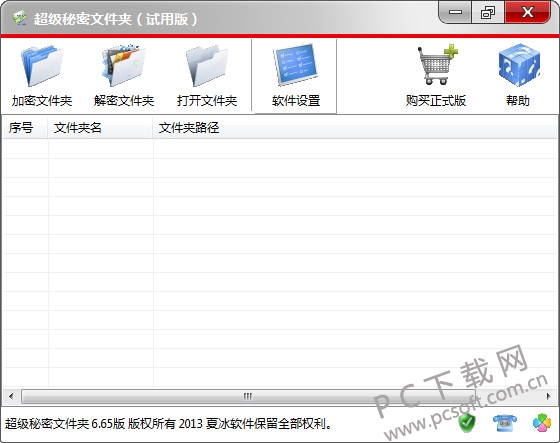
Task: Click the horizontal scrollbar thumb
Action: pos(248,396)
